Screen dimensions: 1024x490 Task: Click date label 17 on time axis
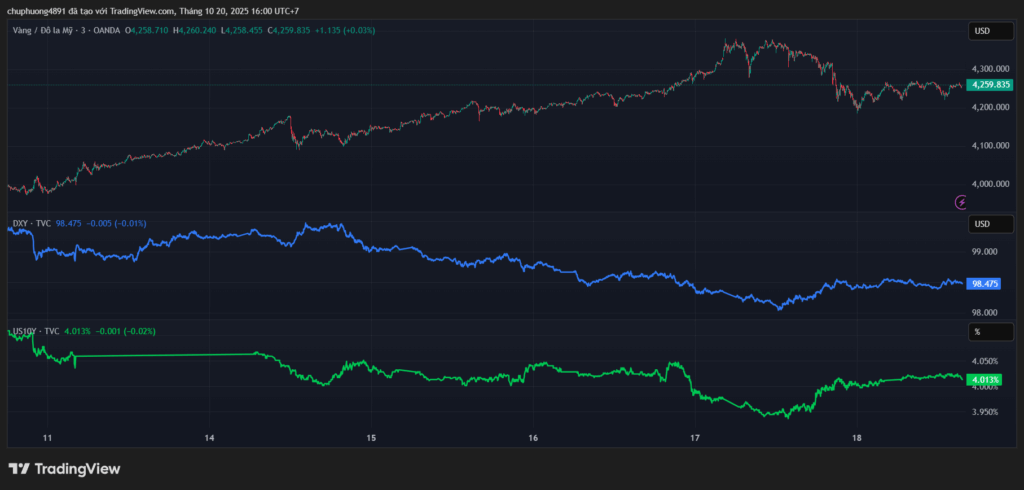[x=695, y=438]
